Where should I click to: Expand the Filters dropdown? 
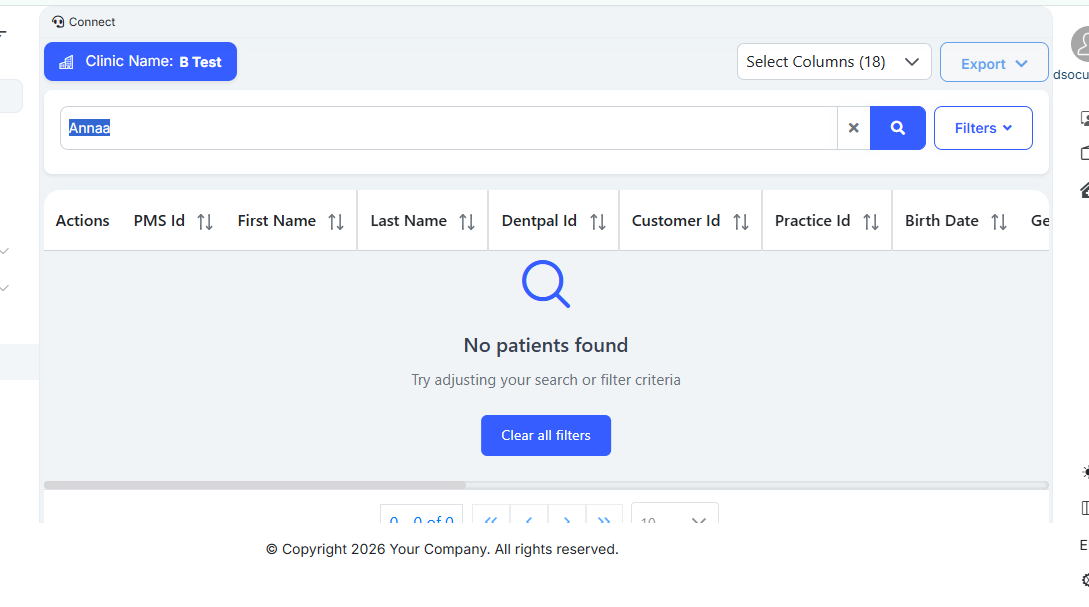(982, 128)
